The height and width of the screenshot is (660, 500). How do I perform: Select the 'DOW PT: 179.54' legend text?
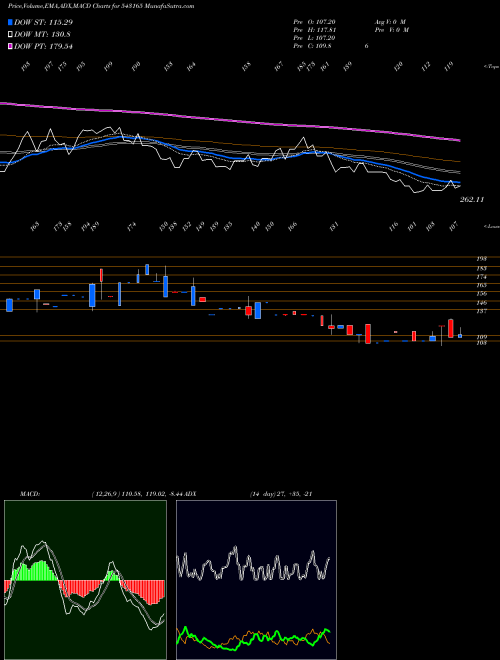(x=43, y=46)
